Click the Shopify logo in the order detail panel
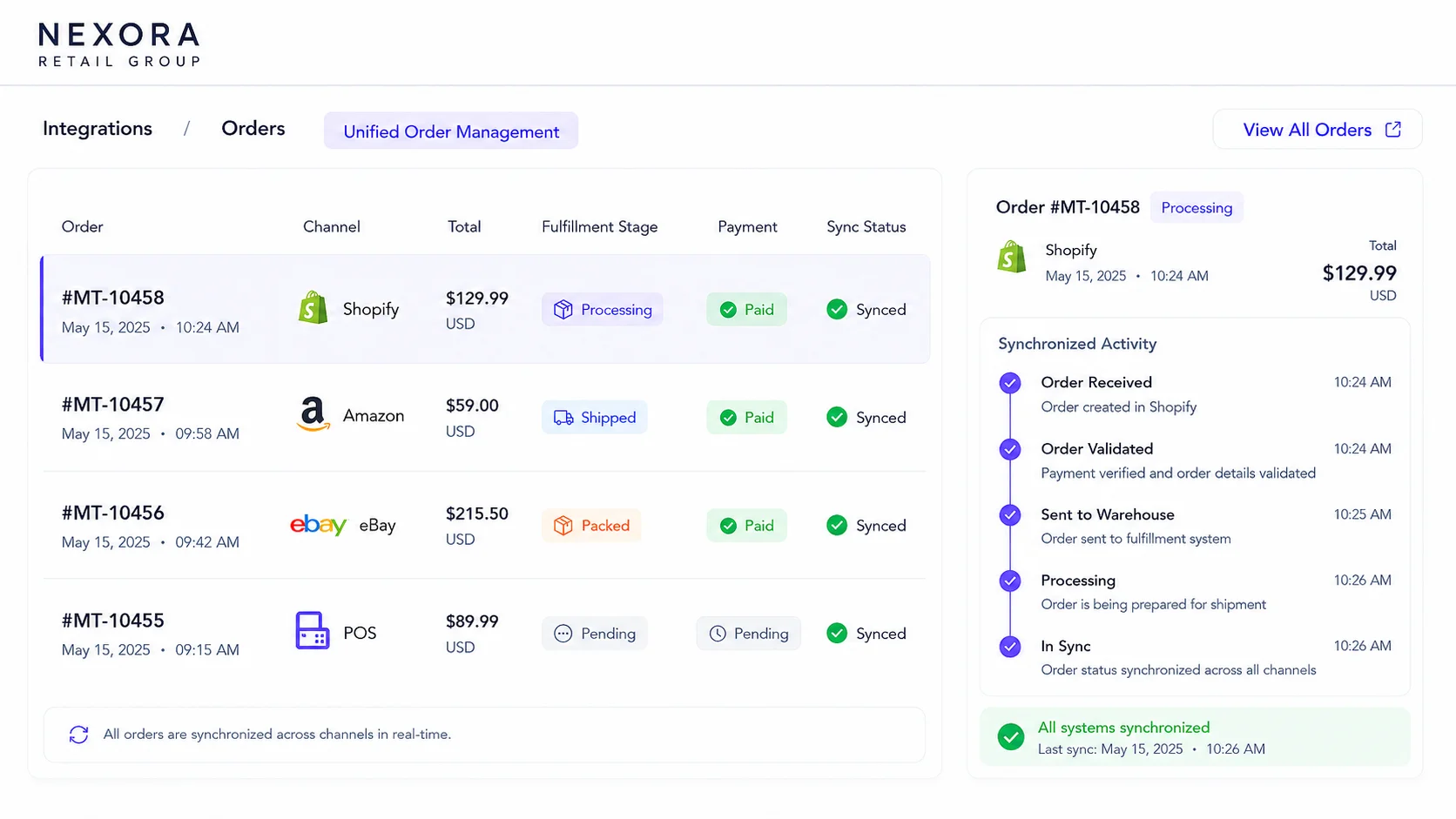Viewport: 1456px width, 819px height. (1012, 257)
